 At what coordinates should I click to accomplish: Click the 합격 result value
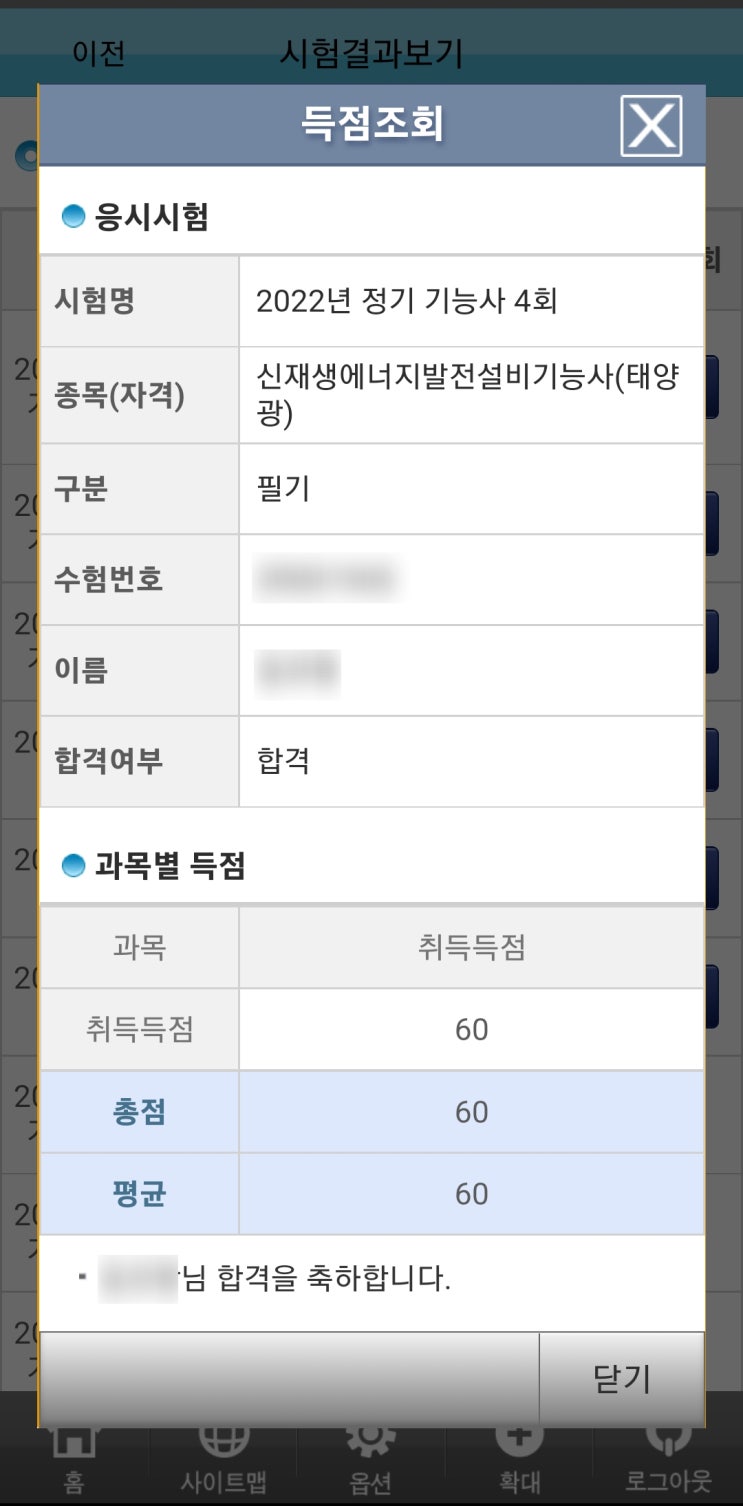coord(283,761)
